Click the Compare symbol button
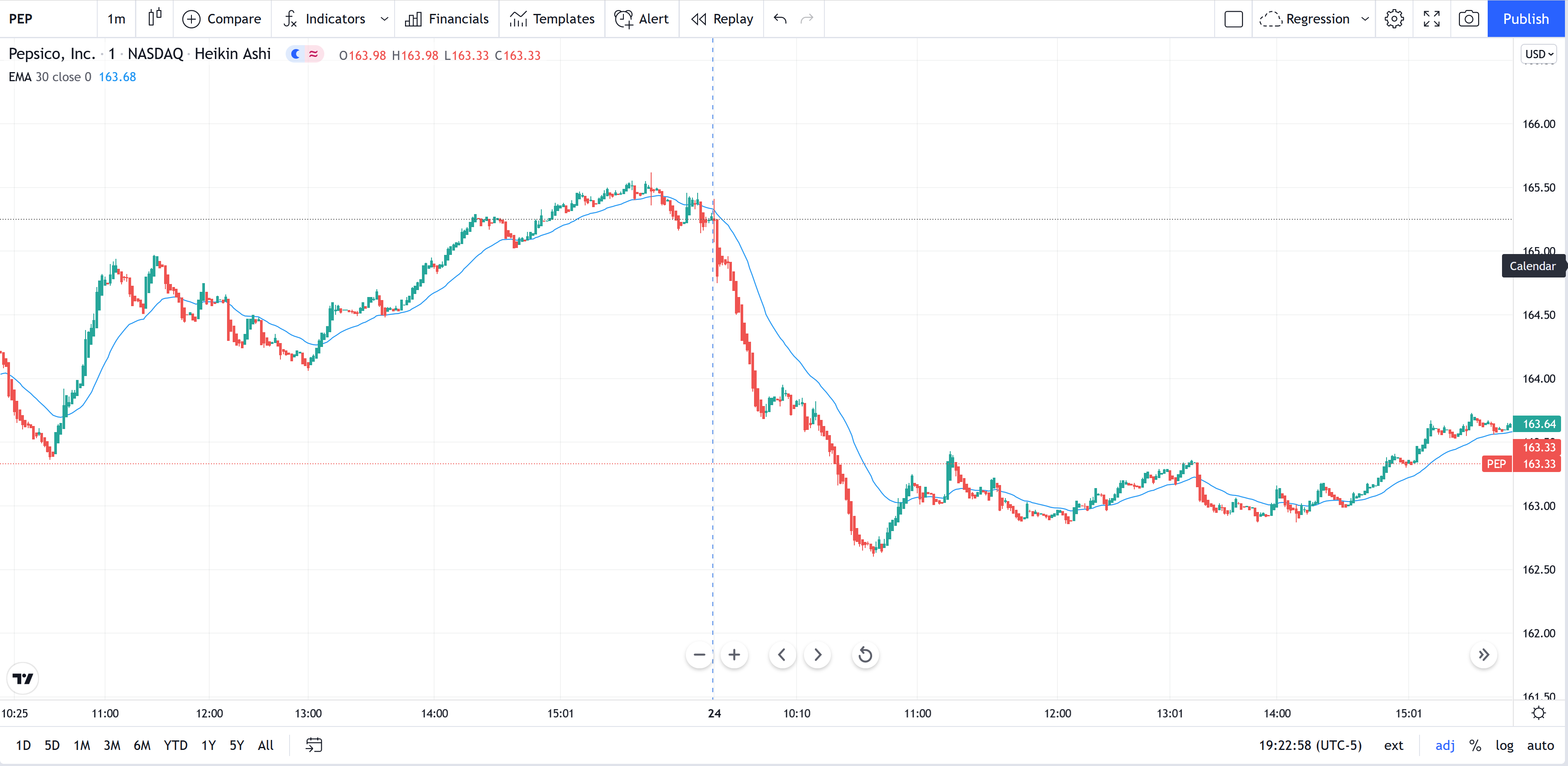 tap(222, 19)
